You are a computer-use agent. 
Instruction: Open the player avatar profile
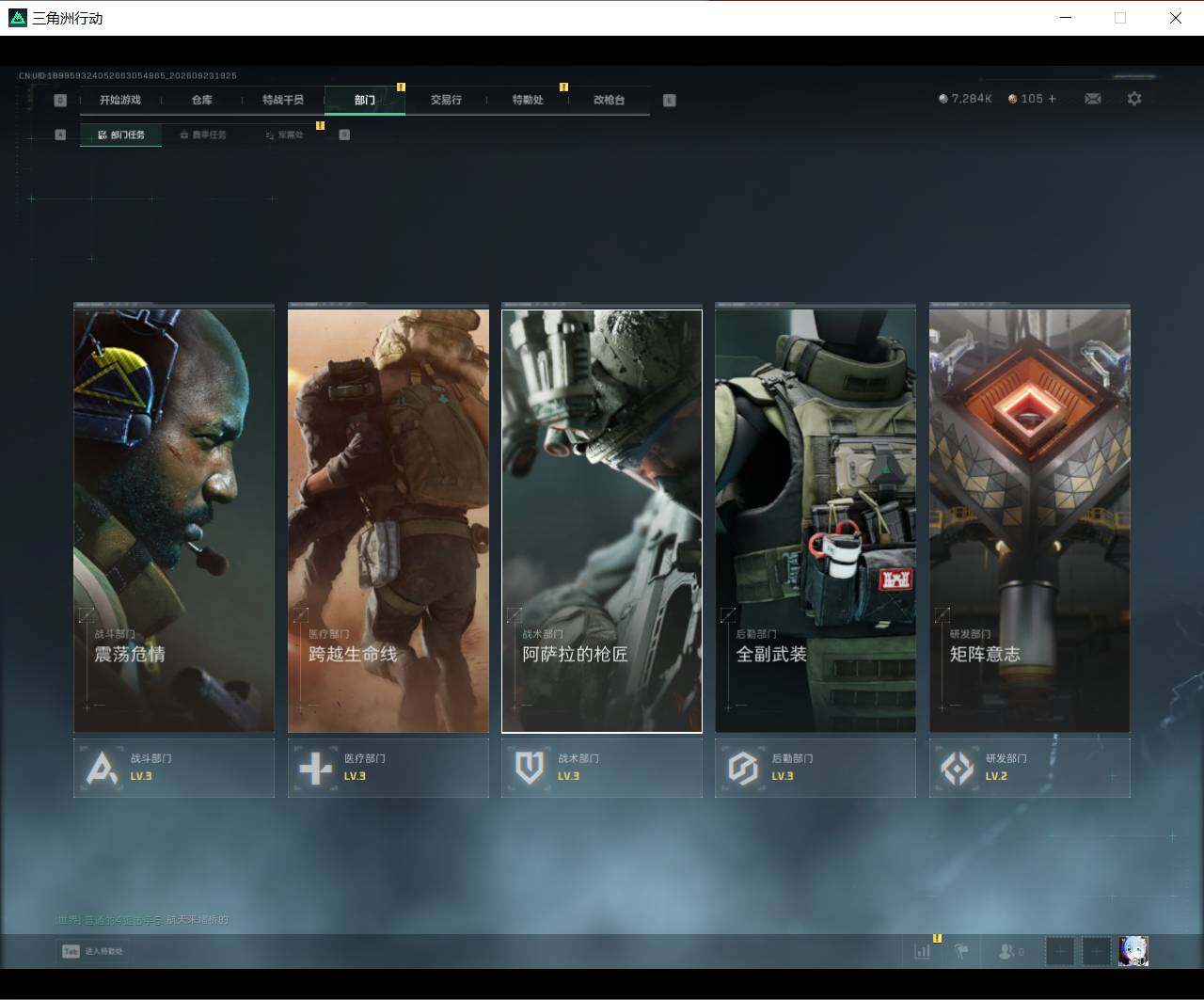[x=1133, y=951]
